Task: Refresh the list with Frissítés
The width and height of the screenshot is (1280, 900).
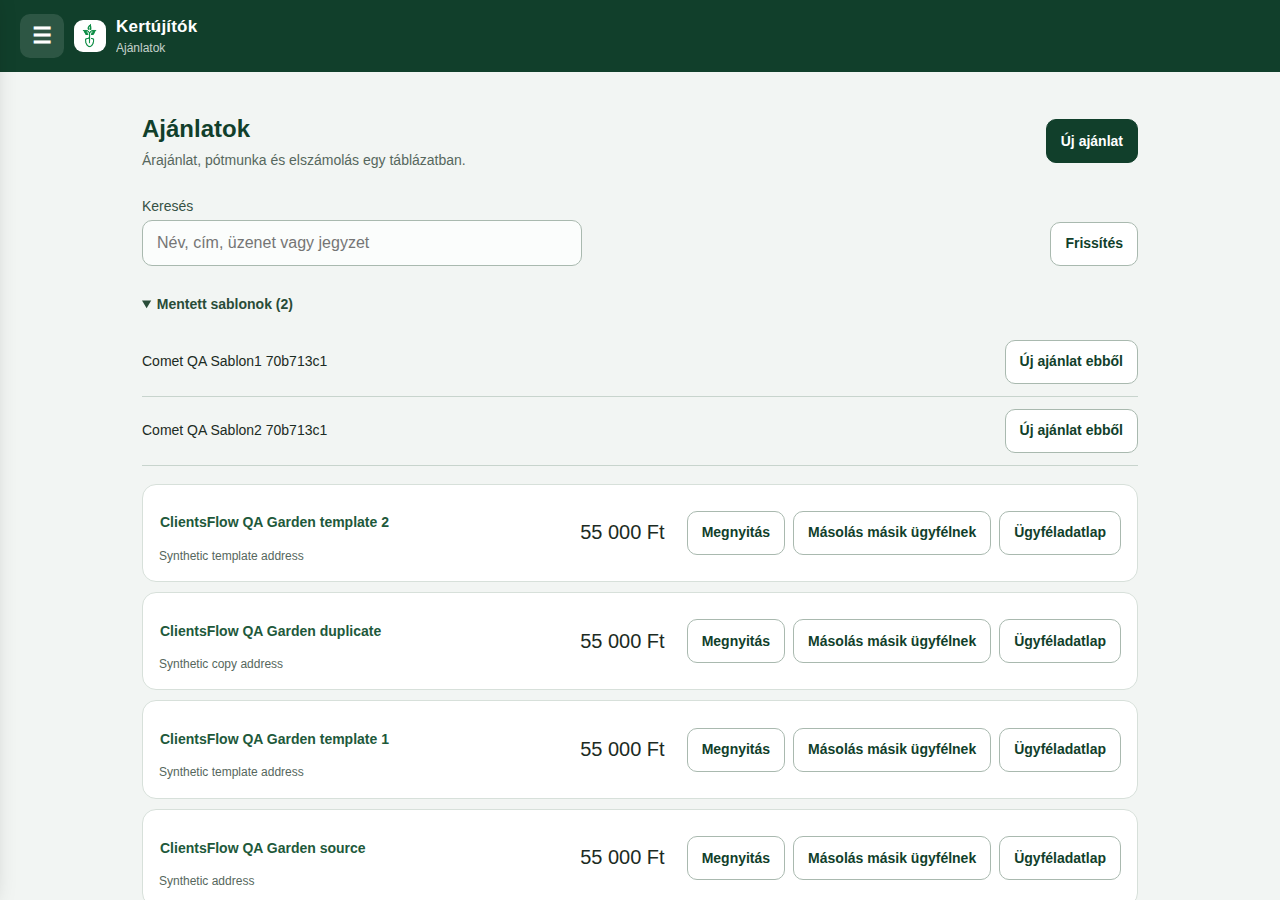Action: tap(1094, 244)
